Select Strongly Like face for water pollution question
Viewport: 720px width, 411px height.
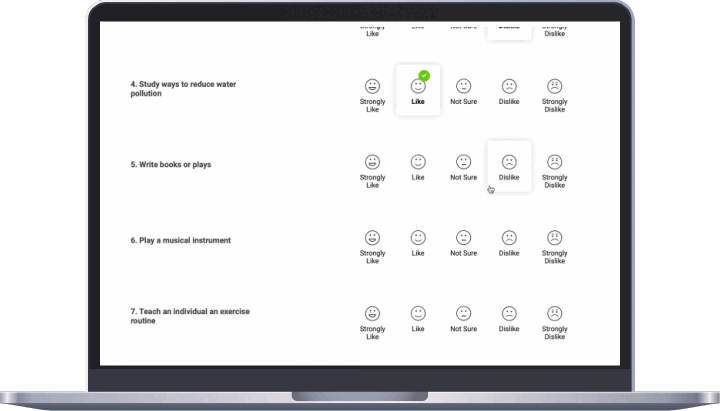pyautogui.click(x=372, y=87)
